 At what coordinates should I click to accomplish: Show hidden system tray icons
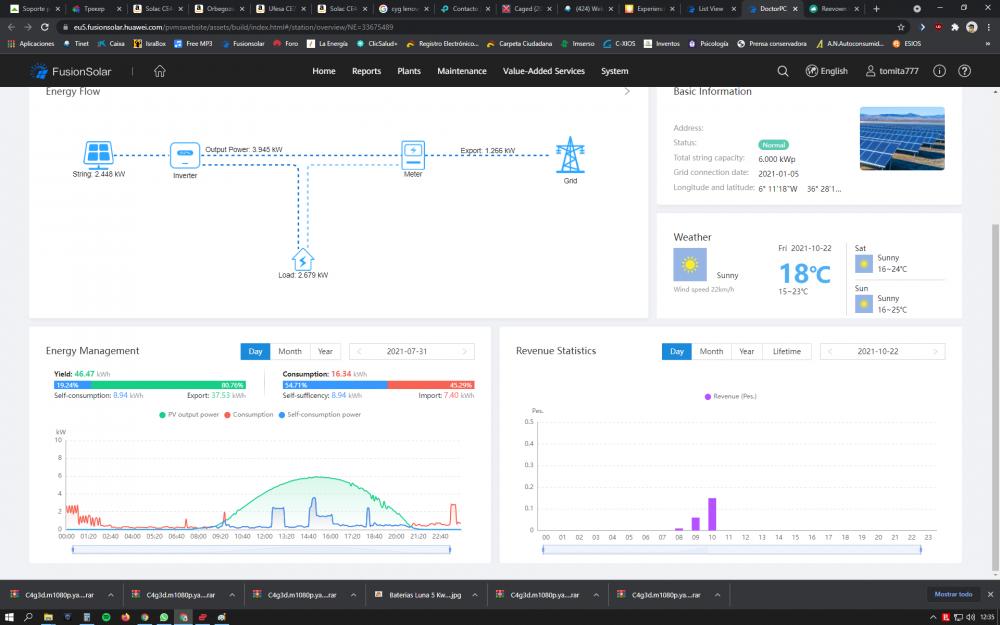[x=934, y=617]
